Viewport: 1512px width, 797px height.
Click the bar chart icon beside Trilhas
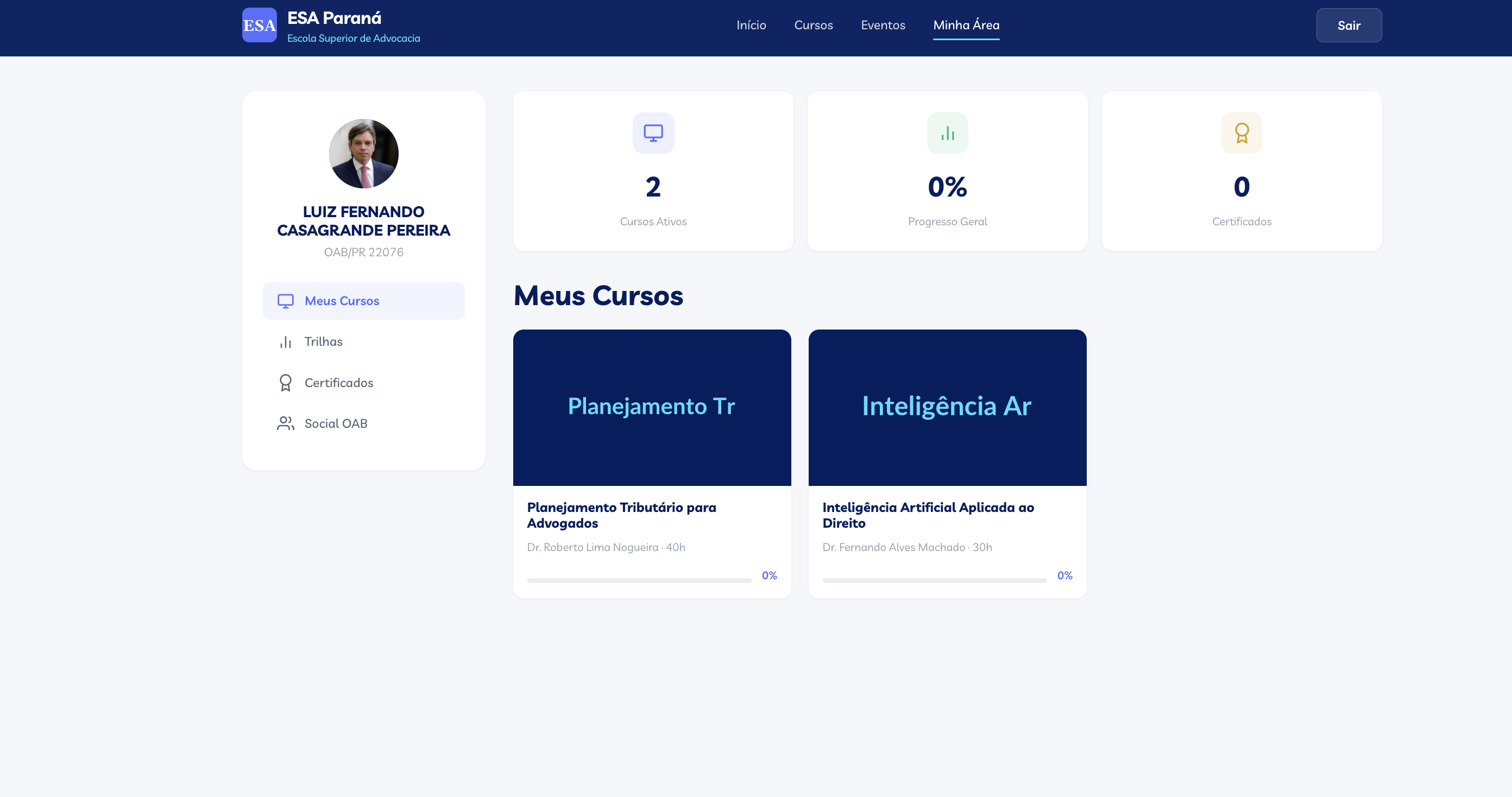[x=285, y=342]
